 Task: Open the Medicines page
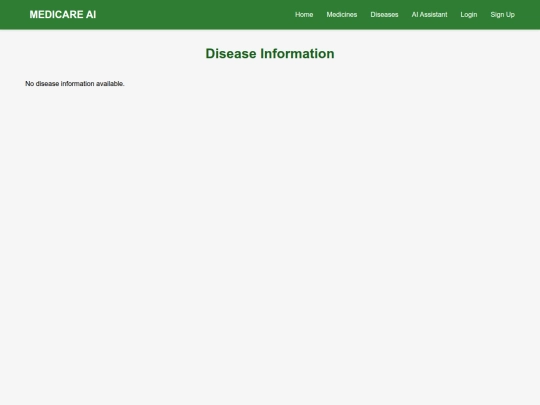tap(342, 14)
